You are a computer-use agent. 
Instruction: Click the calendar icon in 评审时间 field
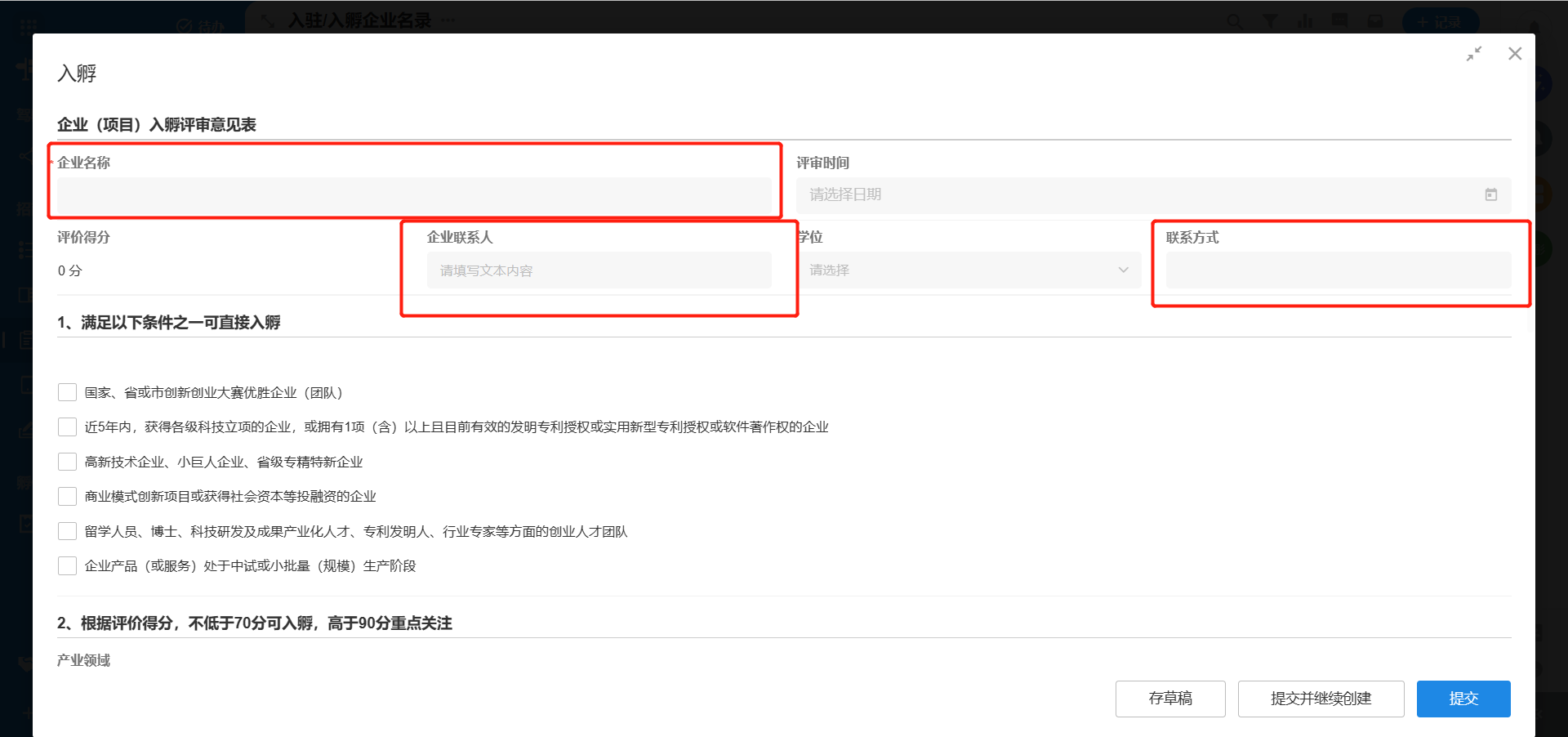[1490, 194]
